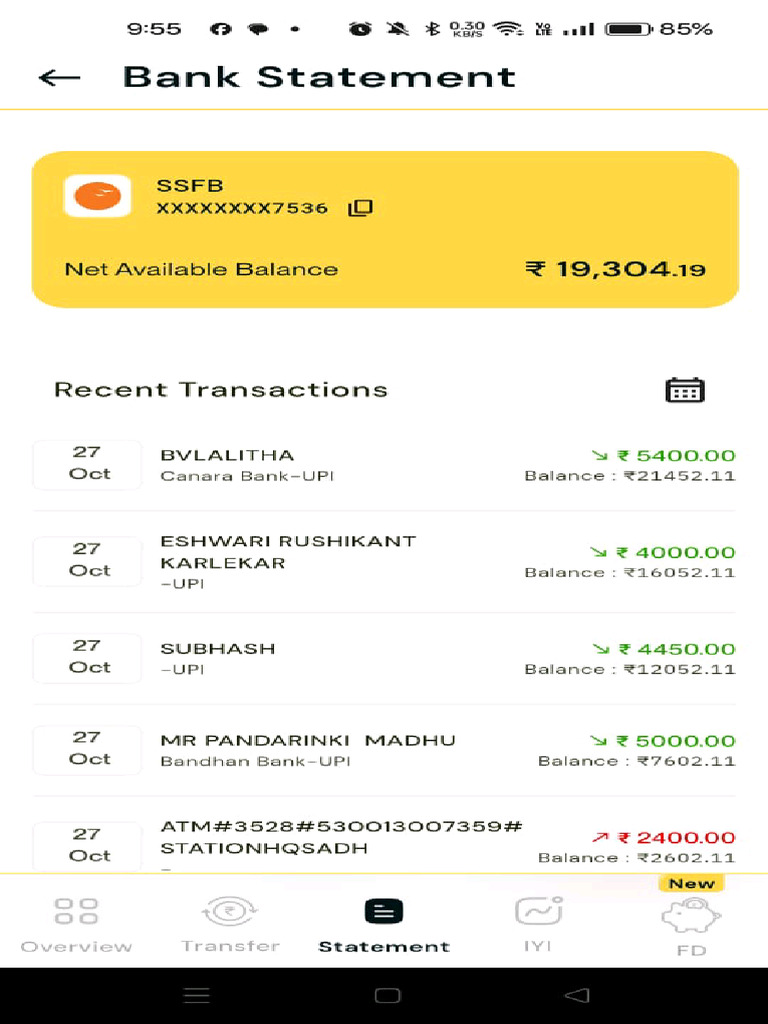This screenshot has width=768, height=1024.
Task: Open the calendar date filter
Action: click(685, 390)
